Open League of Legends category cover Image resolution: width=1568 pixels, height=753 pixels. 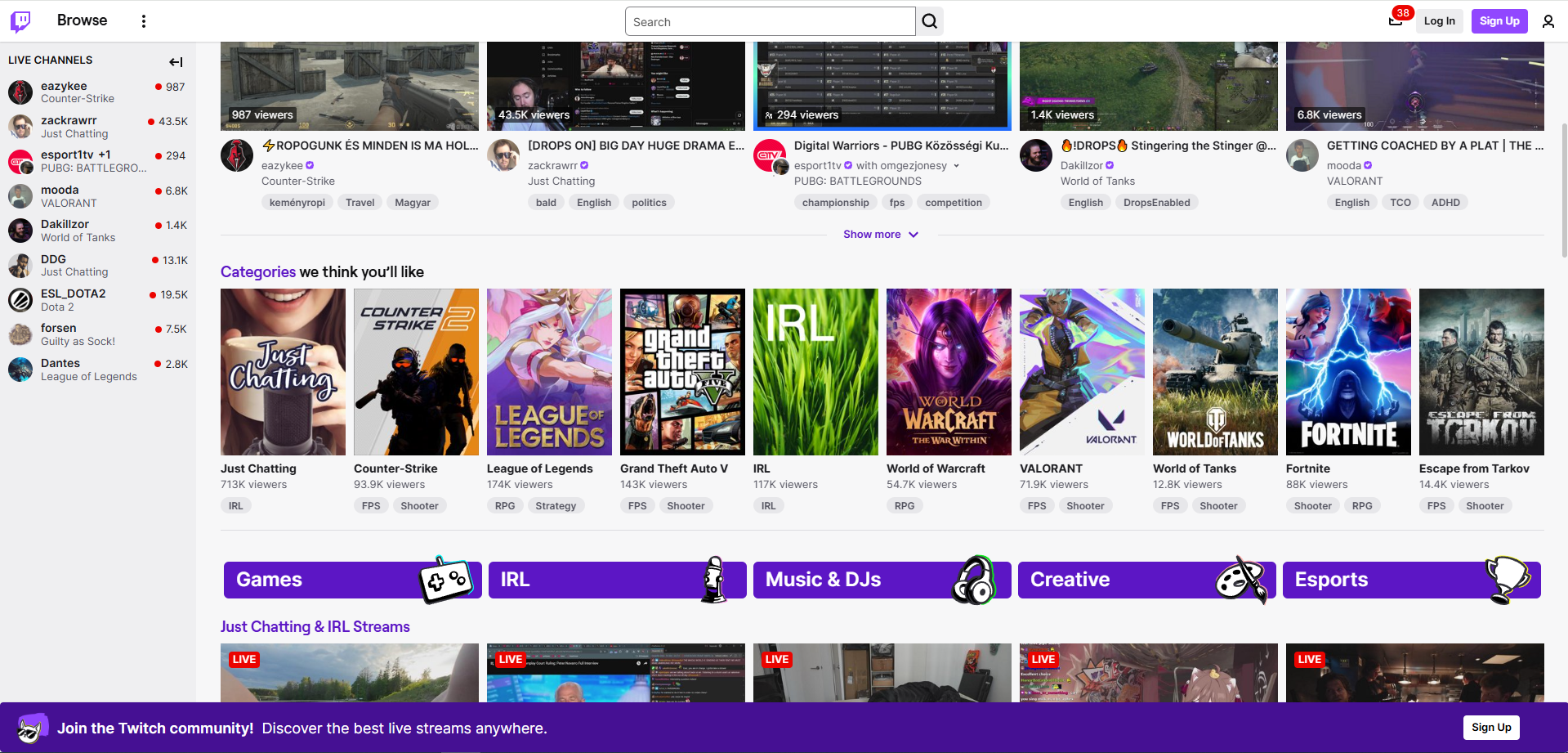click(x=549, y=372)
